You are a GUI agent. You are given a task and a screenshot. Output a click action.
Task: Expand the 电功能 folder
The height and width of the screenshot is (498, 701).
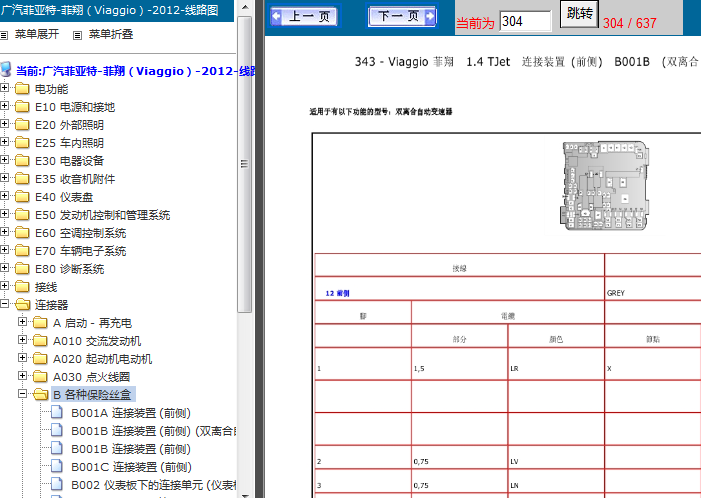[4, 88]
